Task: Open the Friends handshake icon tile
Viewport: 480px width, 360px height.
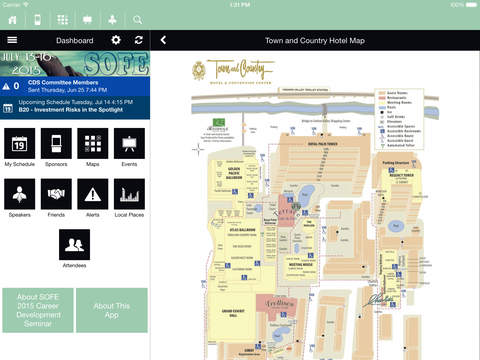Action: click(x=56, y=194)
